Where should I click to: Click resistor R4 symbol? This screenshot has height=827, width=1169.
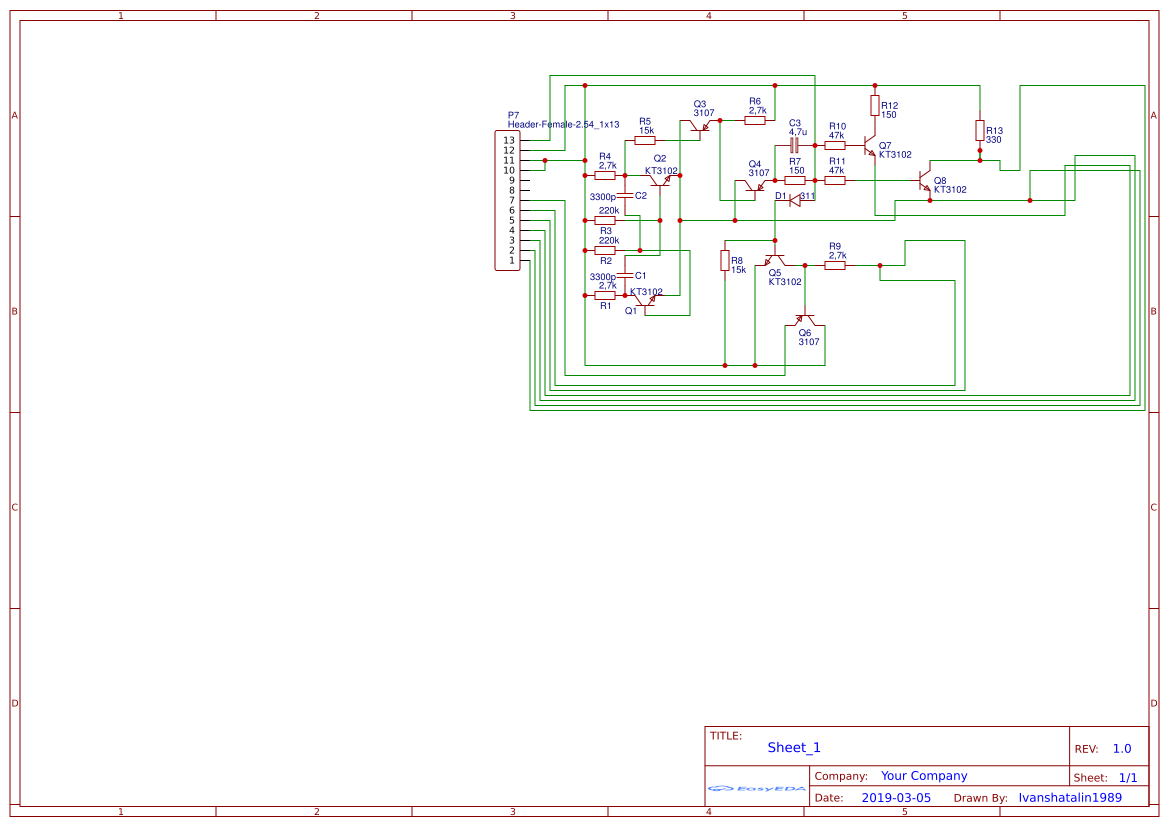coord(605,175)
